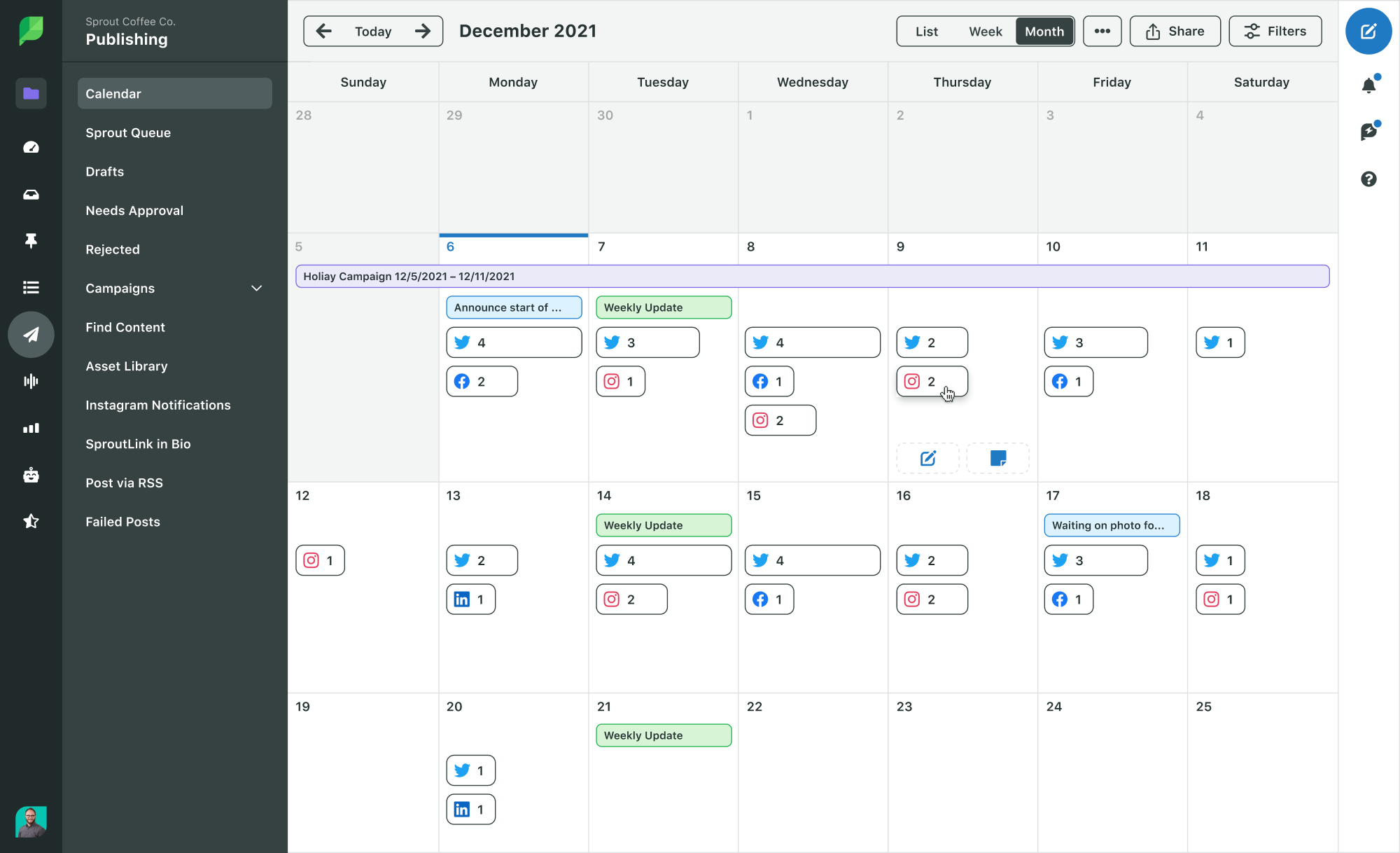Open the Needs Approval section

click(134, 210)
